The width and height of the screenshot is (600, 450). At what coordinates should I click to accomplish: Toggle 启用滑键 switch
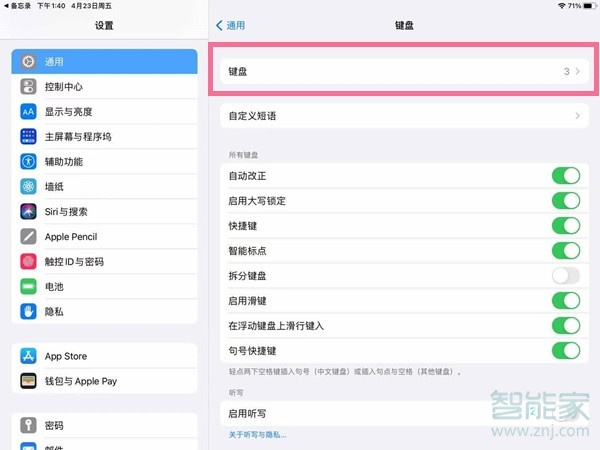[566, 301]
